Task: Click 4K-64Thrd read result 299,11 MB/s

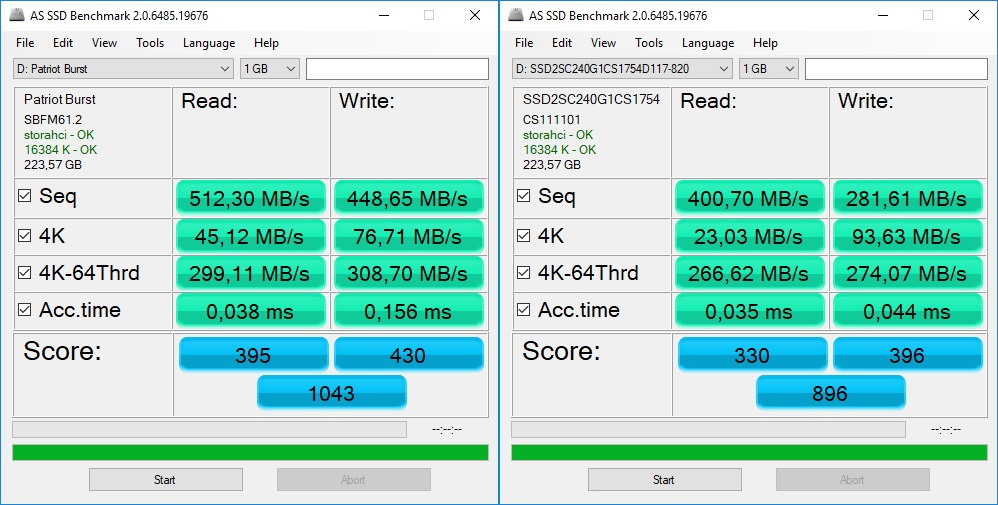Action: [x=251, y=274]
